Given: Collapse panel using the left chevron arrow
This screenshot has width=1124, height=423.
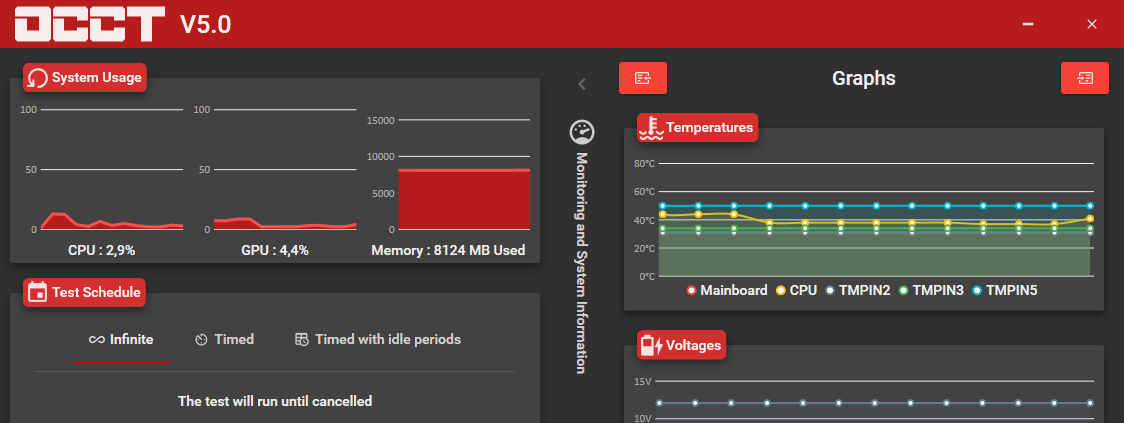Looking at the screenshot, I should pos(582,84).
